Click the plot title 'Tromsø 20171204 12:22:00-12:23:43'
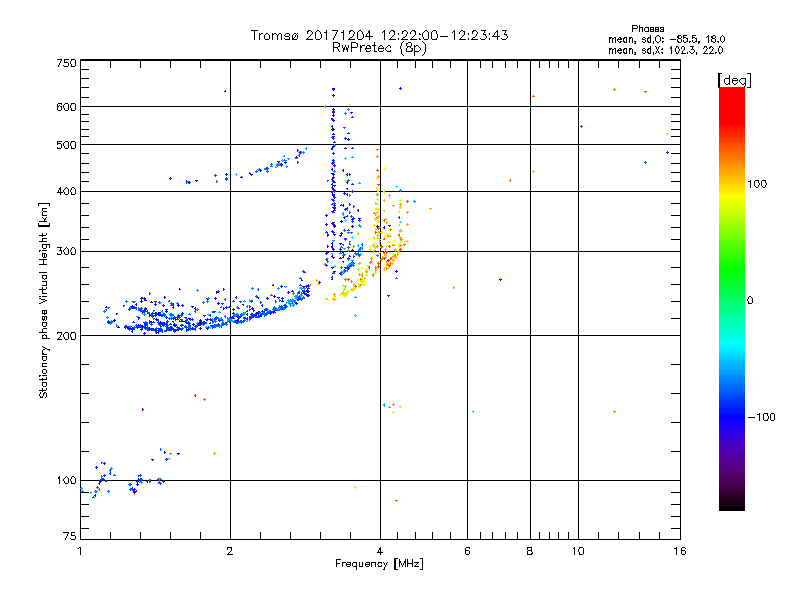The image size is (800, 600). 379,35
